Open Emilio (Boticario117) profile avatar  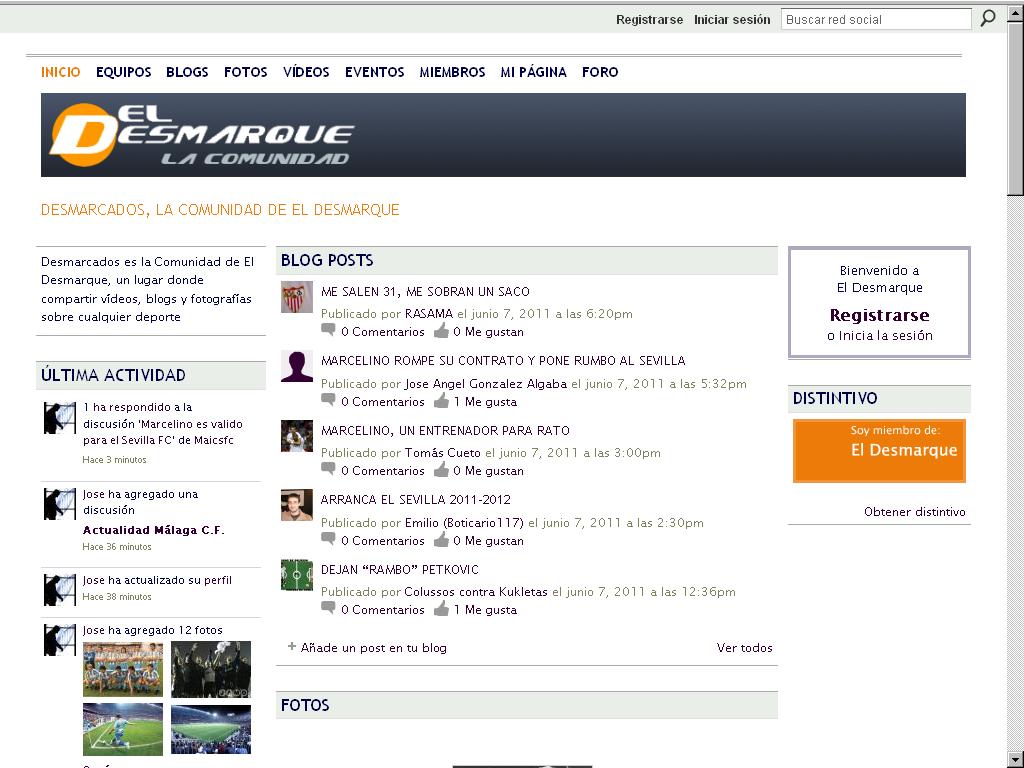pos(296,505)
